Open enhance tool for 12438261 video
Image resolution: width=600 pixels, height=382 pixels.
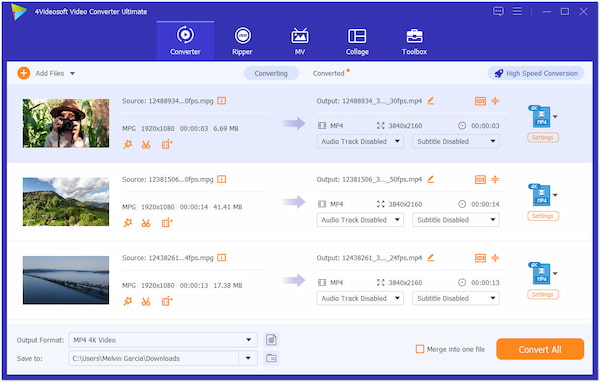[166, 301]
